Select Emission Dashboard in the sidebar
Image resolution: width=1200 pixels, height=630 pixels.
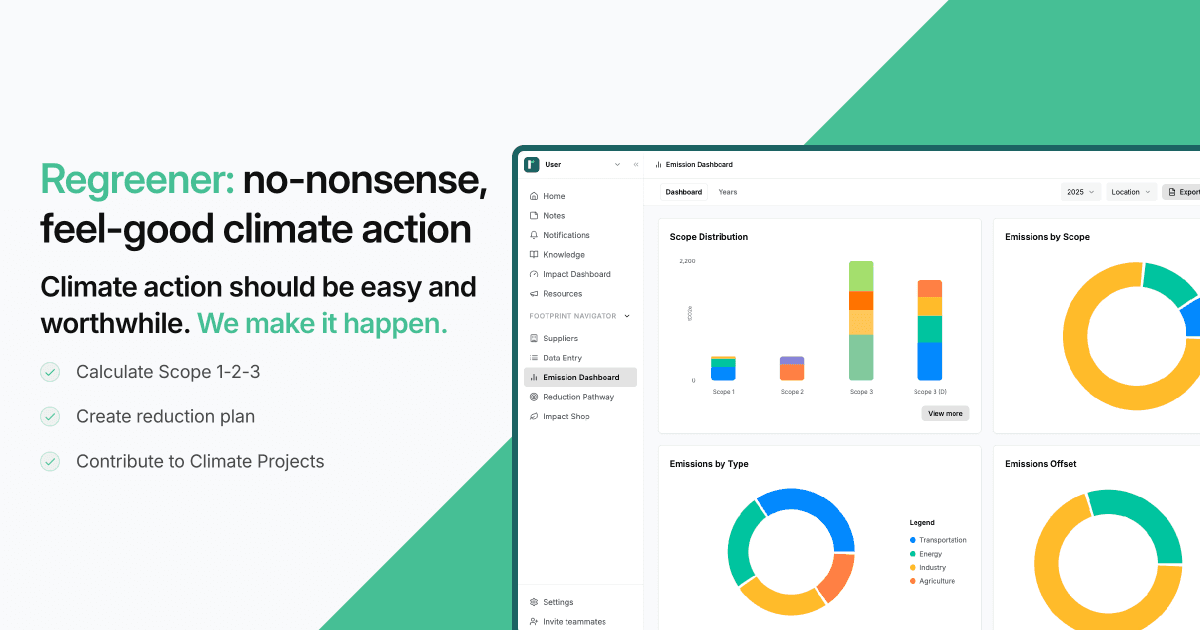pyautogui.click(x=580, y=377)
